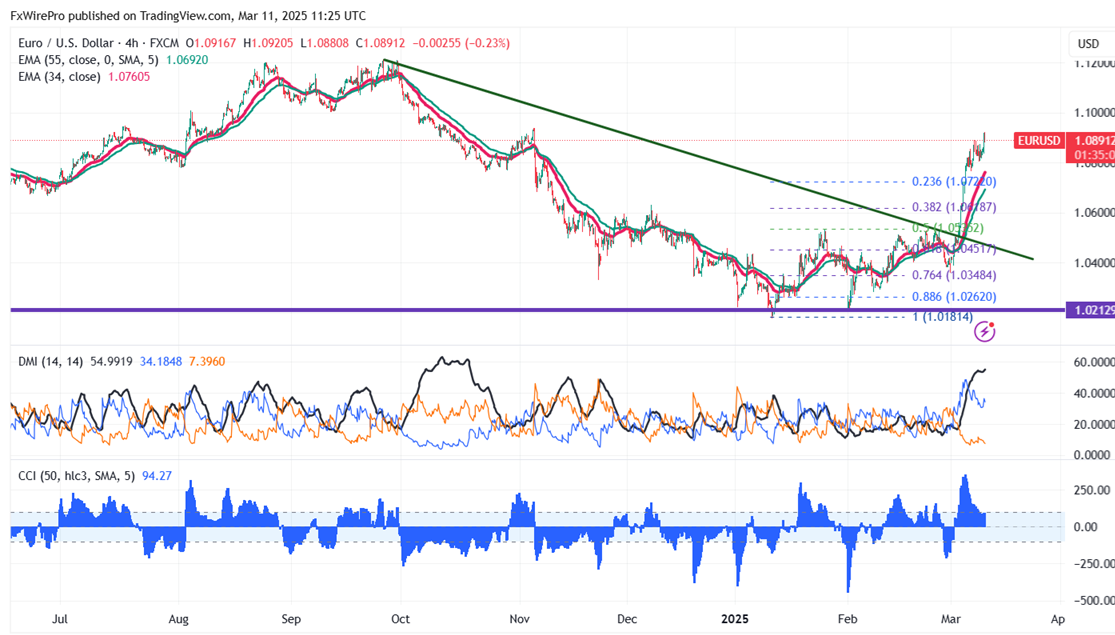Click the 2025 label on time axis
The width and height of the screenshot is (1115, 635).
(x=735, y=619)
